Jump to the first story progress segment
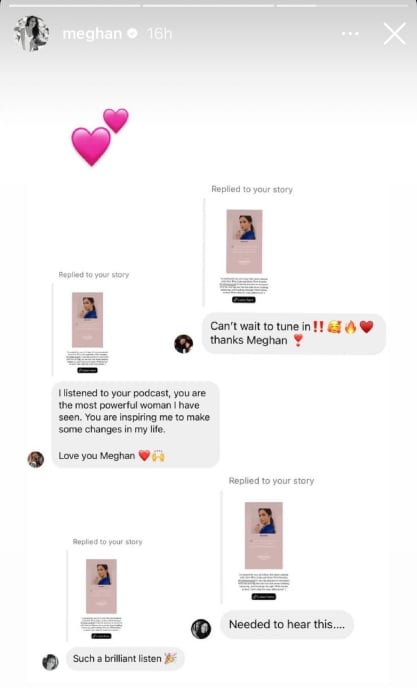The width and height of the screenshot is (417, 688). tap(75, 6)
